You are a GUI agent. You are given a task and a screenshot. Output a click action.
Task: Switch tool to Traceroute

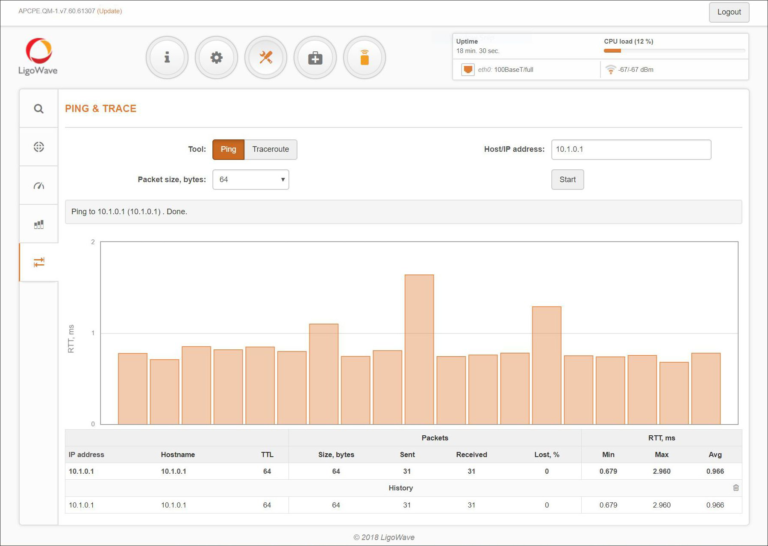pyautogui.click(x=270, y=149)
